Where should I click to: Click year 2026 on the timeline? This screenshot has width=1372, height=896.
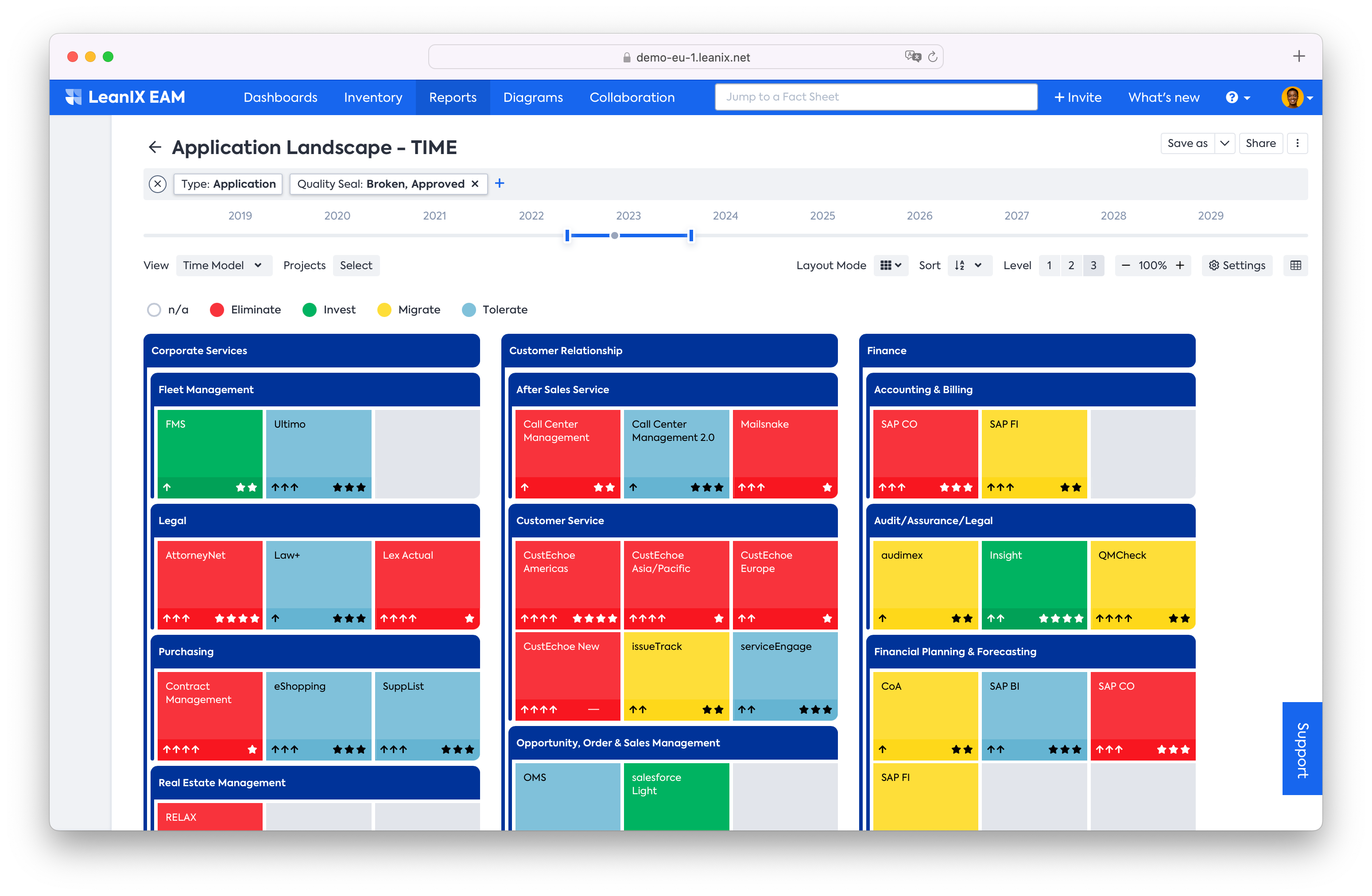[x=919, y=216]
